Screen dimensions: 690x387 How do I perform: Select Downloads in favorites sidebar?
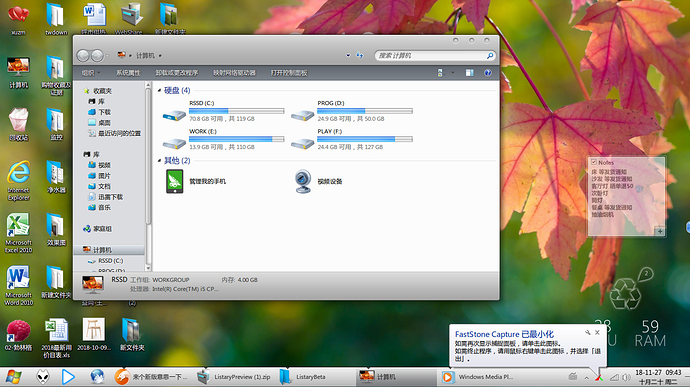[104, 112]
